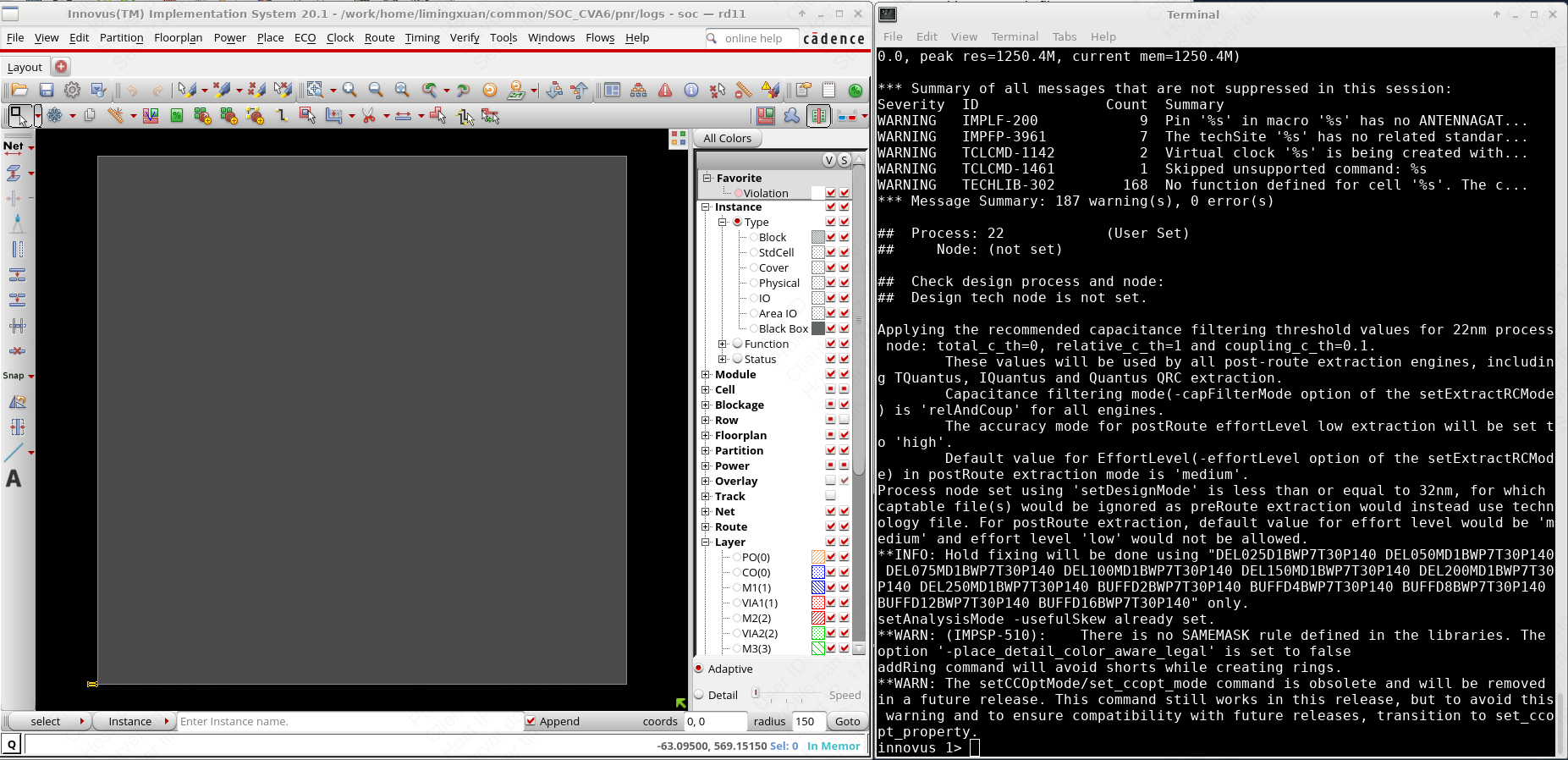
Task: Select the scissors Cut tool
Action: coord(368,116)
